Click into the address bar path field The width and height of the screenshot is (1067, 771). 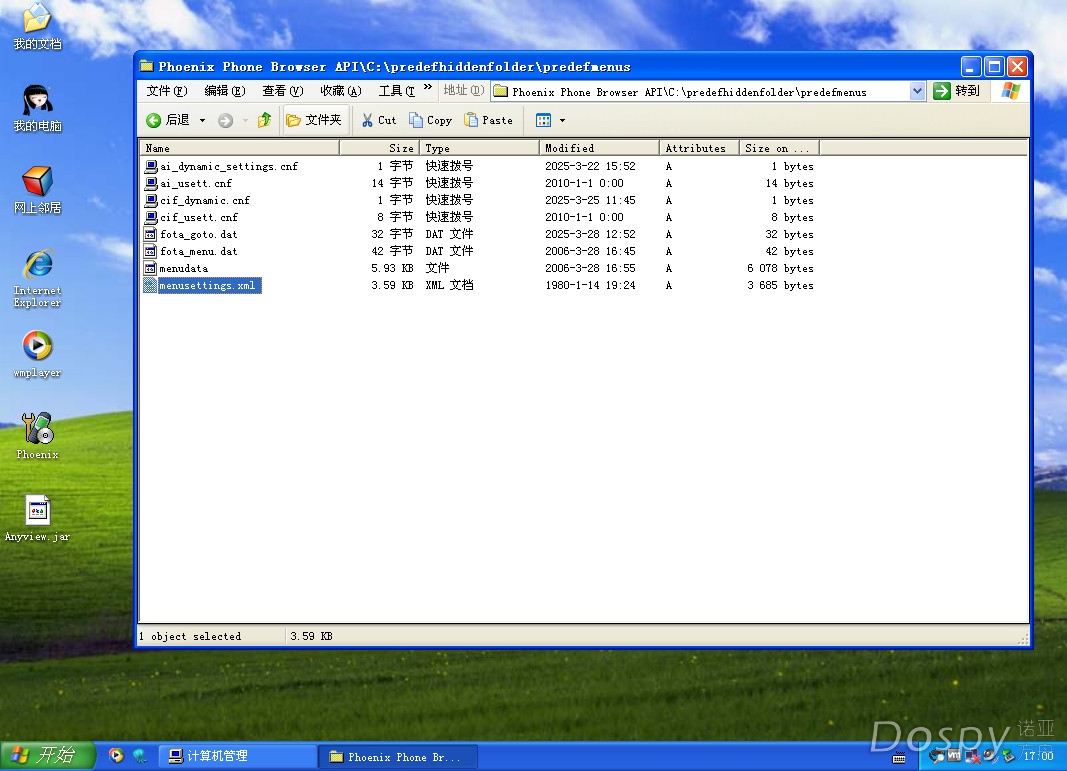click(710, 92)
